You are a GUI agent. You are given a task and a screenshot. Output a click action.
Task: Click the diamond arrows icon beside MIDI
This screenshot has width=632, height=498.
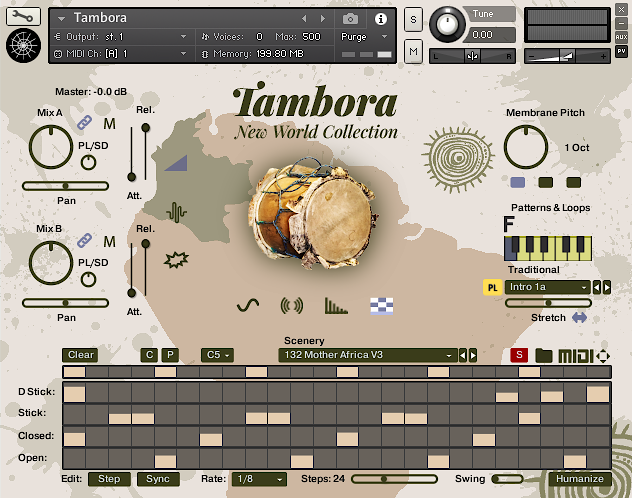tap(603, 356)
